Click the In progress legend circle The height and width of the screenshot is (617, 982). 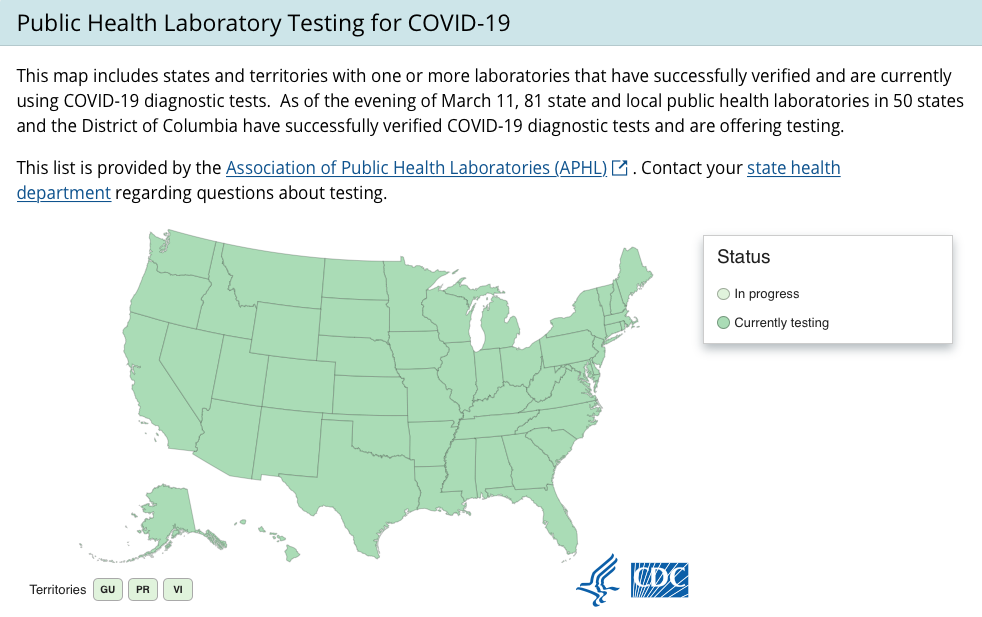click(723, 294)
